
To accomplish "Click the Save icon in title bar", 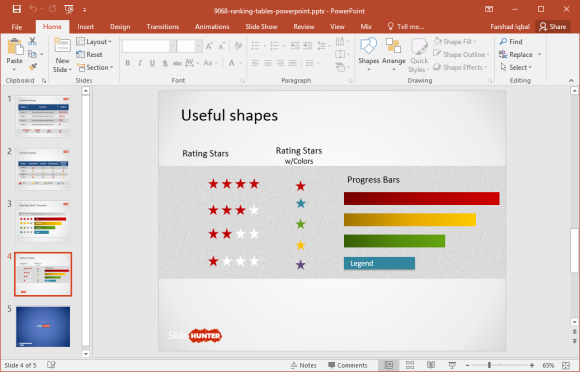I will tap(17, 9).
